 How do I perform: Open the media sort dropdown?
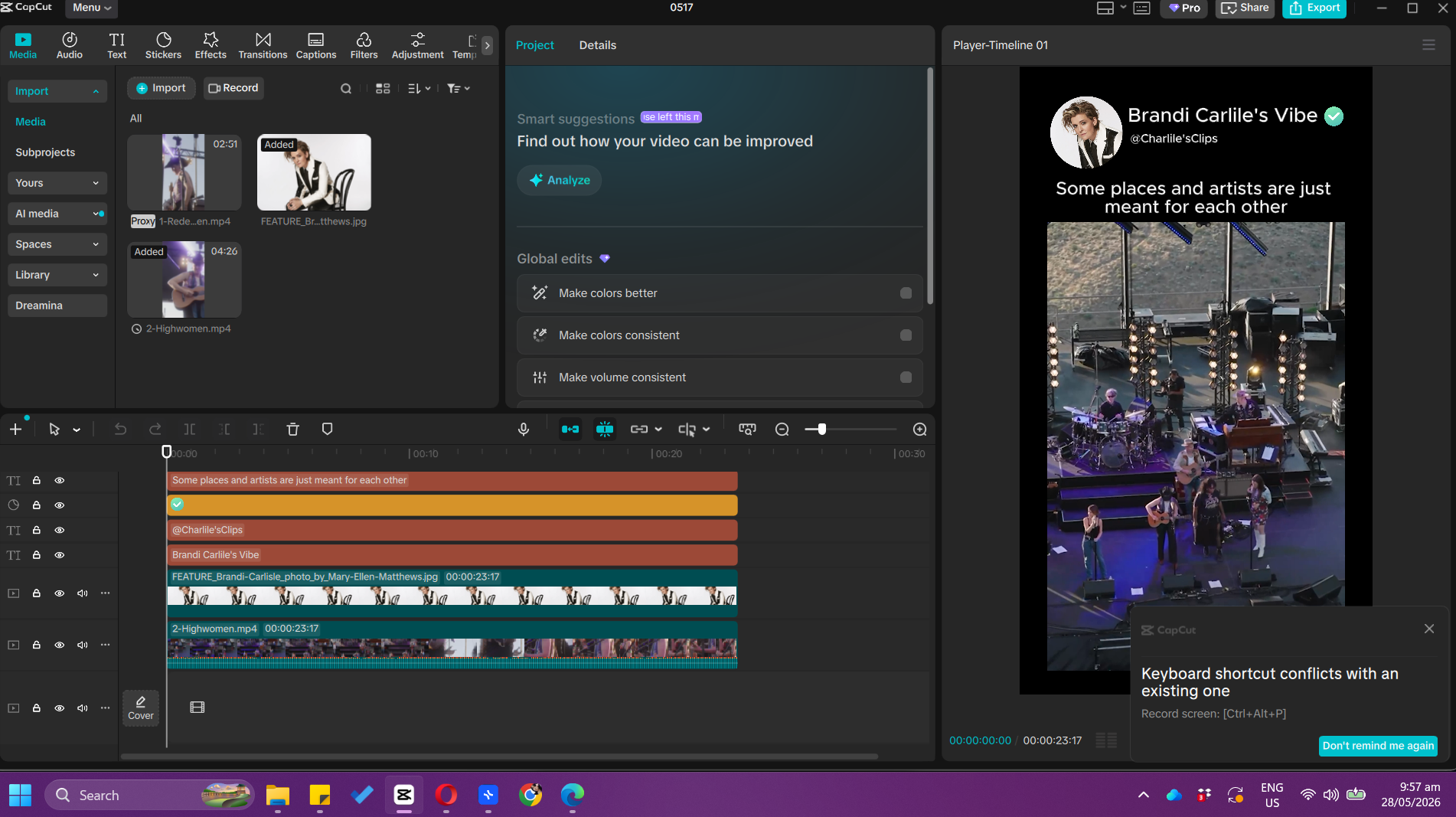click(x=419, y=88)
